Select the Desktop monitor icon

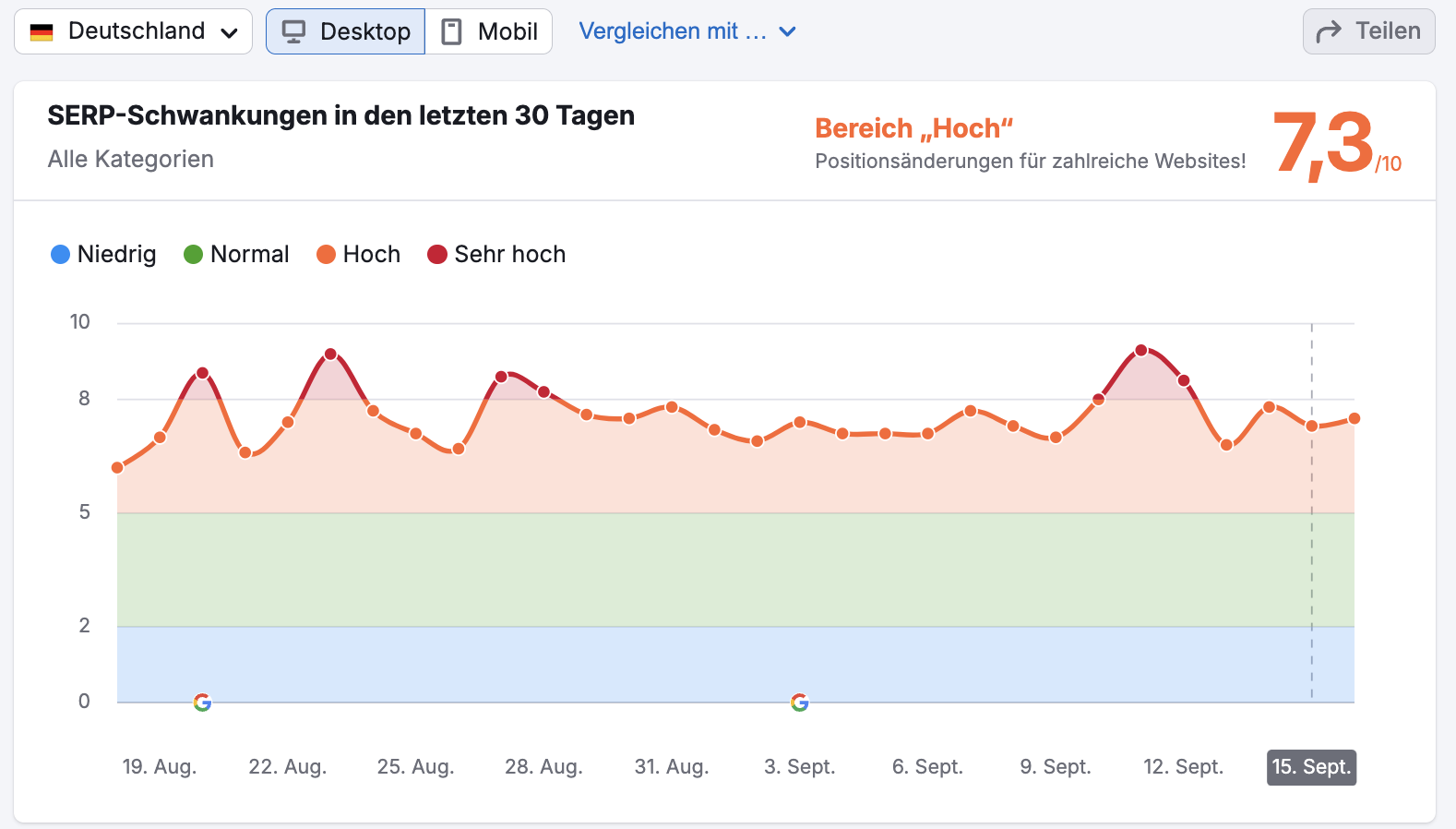point(293,30)
